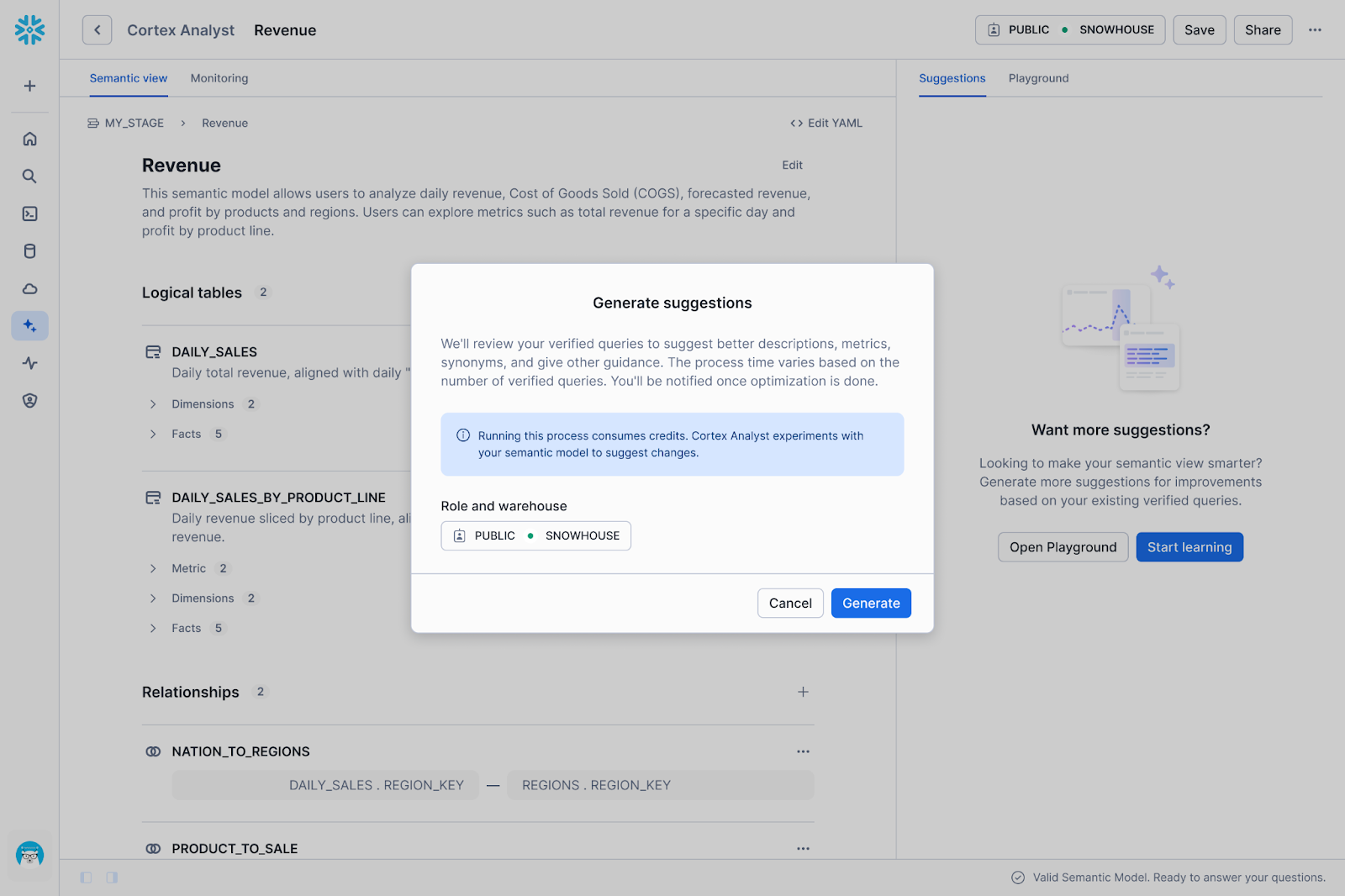Image resolution: width=1345 pixels, height=896 pixels.
Task: Open the Home icon in sidebar
Action: point(29,139)
